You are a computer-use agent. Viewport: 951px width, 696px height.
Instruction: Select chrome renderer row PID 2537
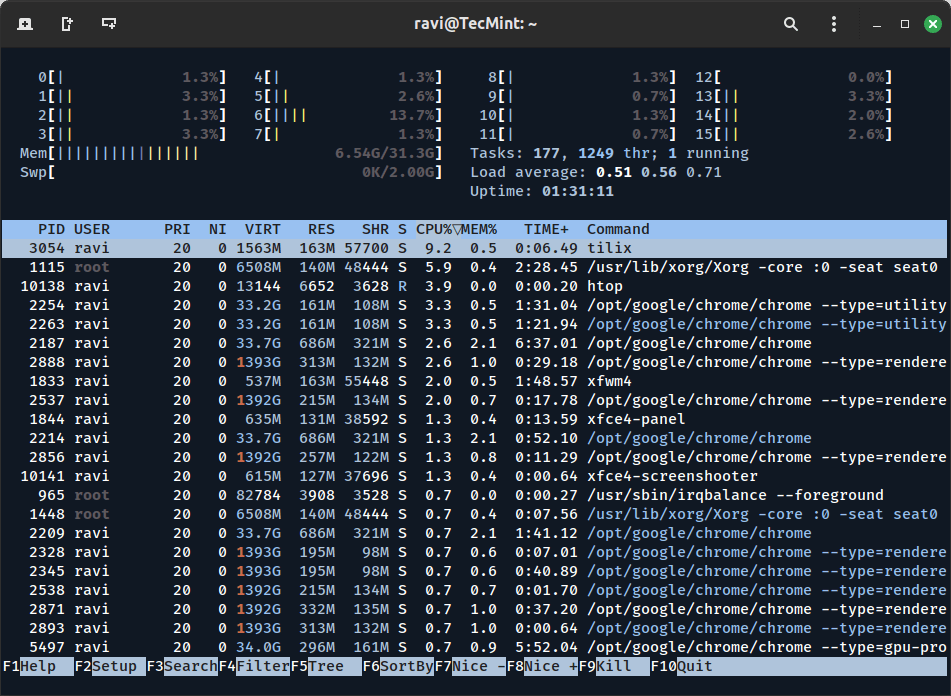coord(474,400)
